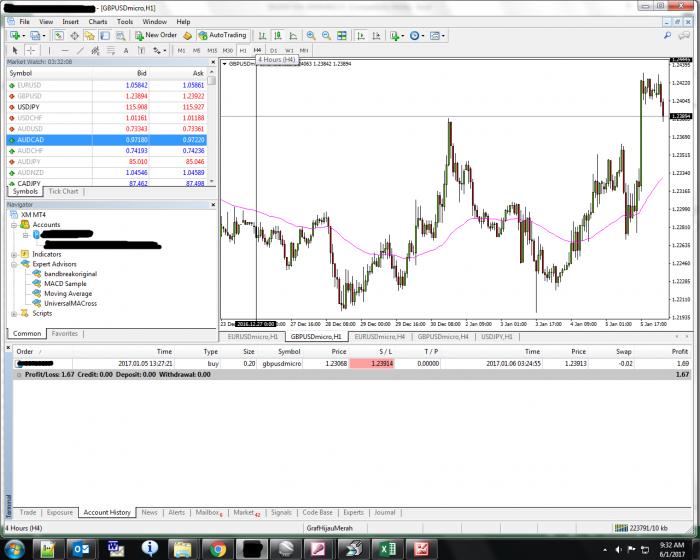The image size is (700, 560).
Task: Select the MACD Sample expert advisor
Action: pyautogui.click(x=65, y=284)
